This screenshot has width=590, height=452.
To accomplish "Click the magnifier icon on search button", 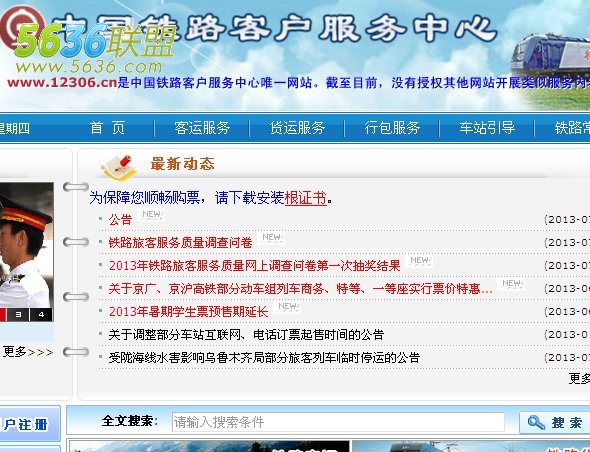I will tap(536, 422).
